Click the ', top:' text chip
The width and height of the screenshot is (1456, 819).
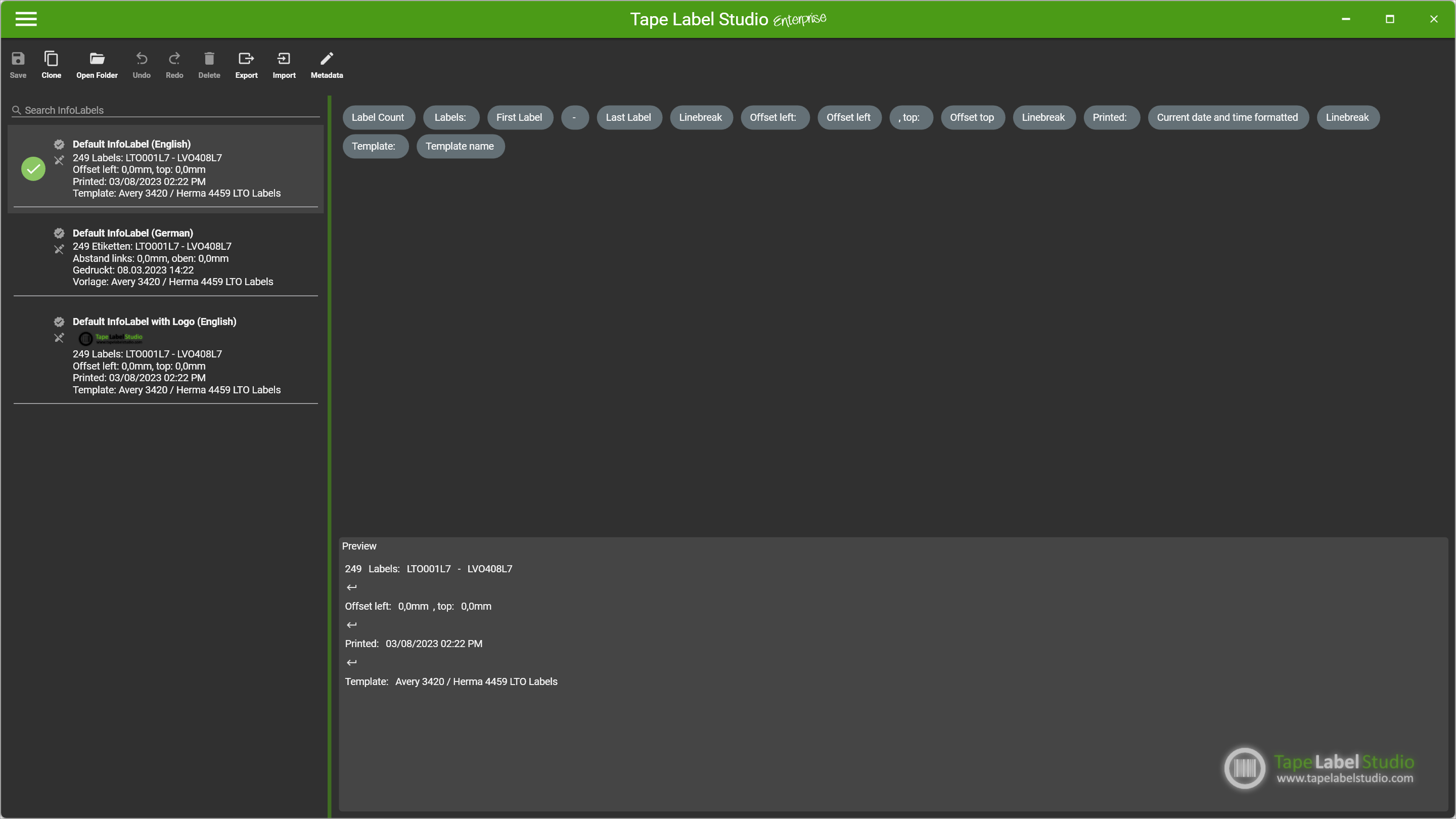910,118
